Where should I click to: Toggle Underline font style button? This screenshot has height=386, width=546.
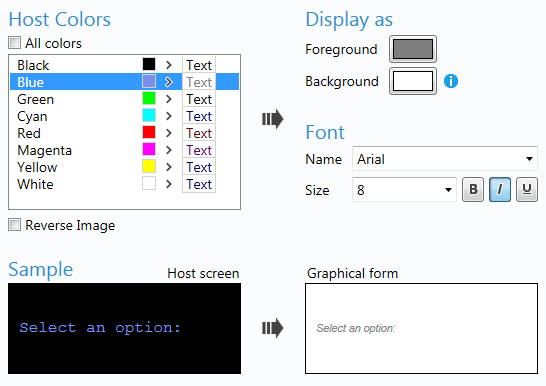coord(527,190)
